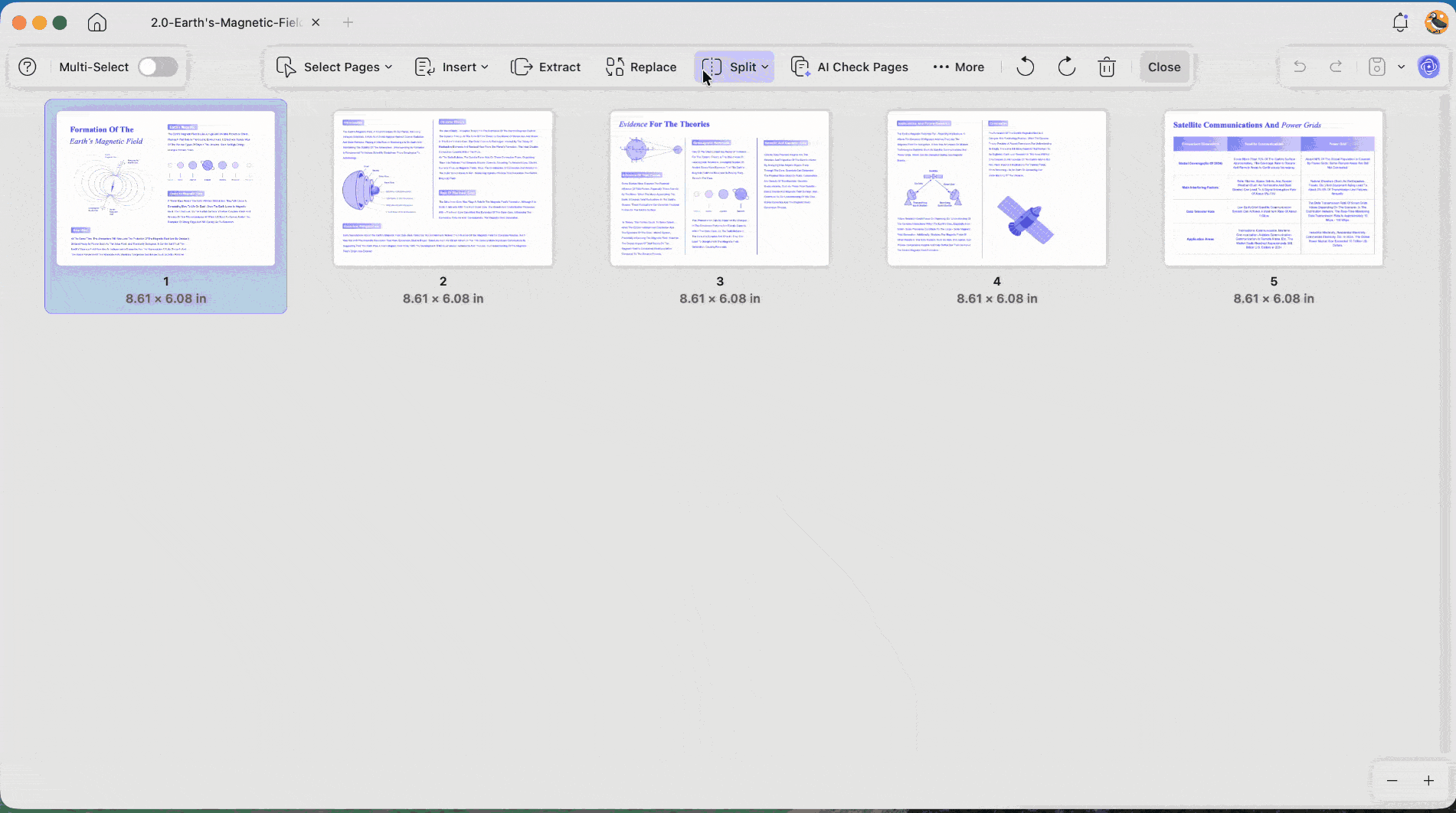Viewport: 1456px width, 813px height.
Task: Open the user profile avatar
Action: 1436,23
